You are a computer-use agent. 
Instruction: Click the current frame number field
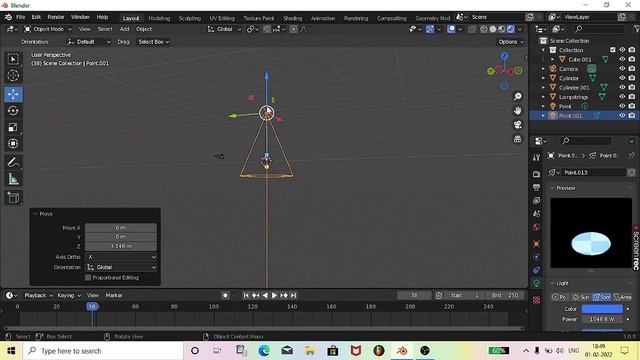pos(414,295)
